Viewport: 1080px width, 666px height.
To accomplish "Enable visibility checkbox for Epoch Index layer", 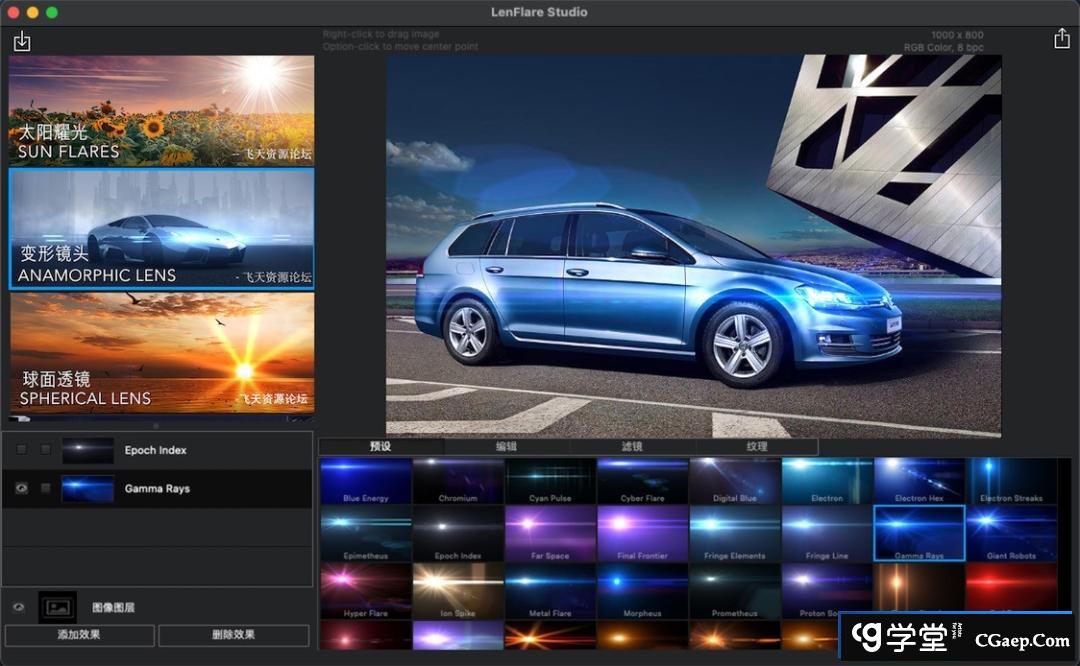I will click(x=21, y=450).
